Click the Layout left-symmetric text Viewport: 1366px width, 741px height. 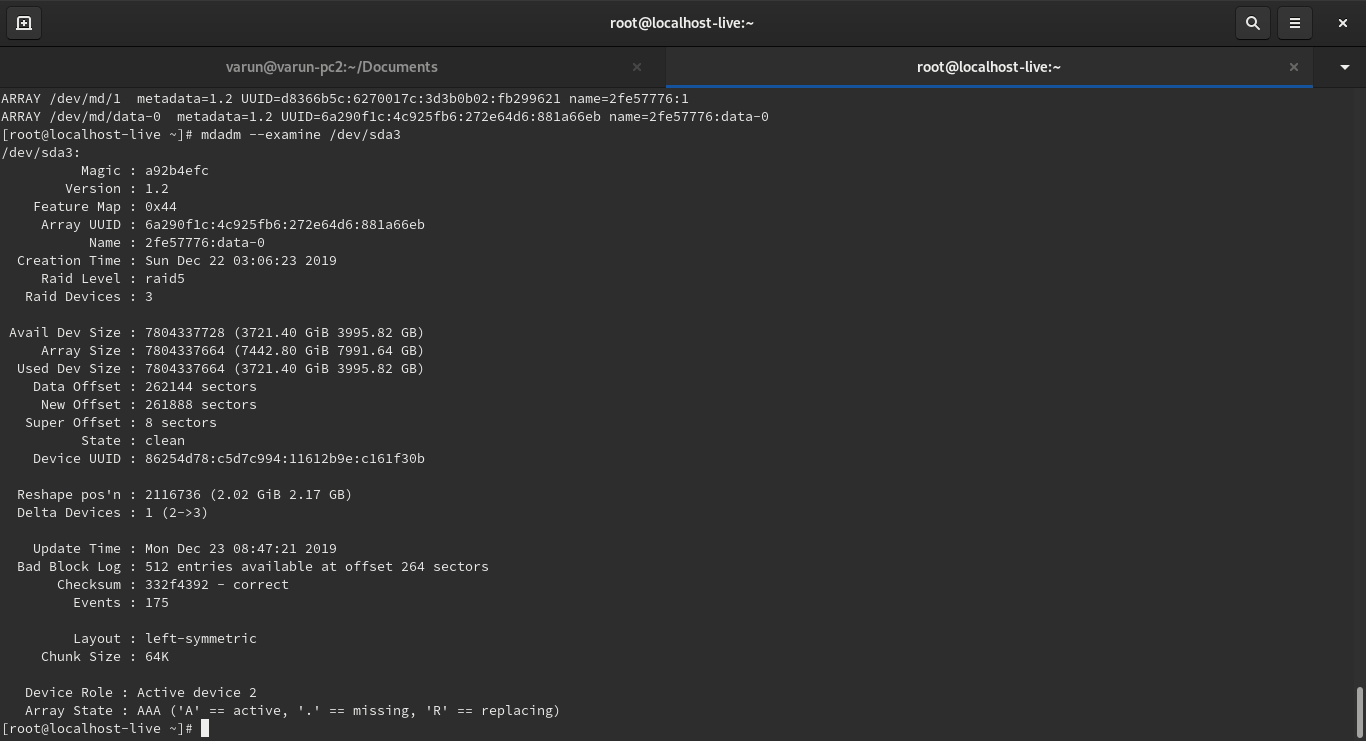click(200, 639)
